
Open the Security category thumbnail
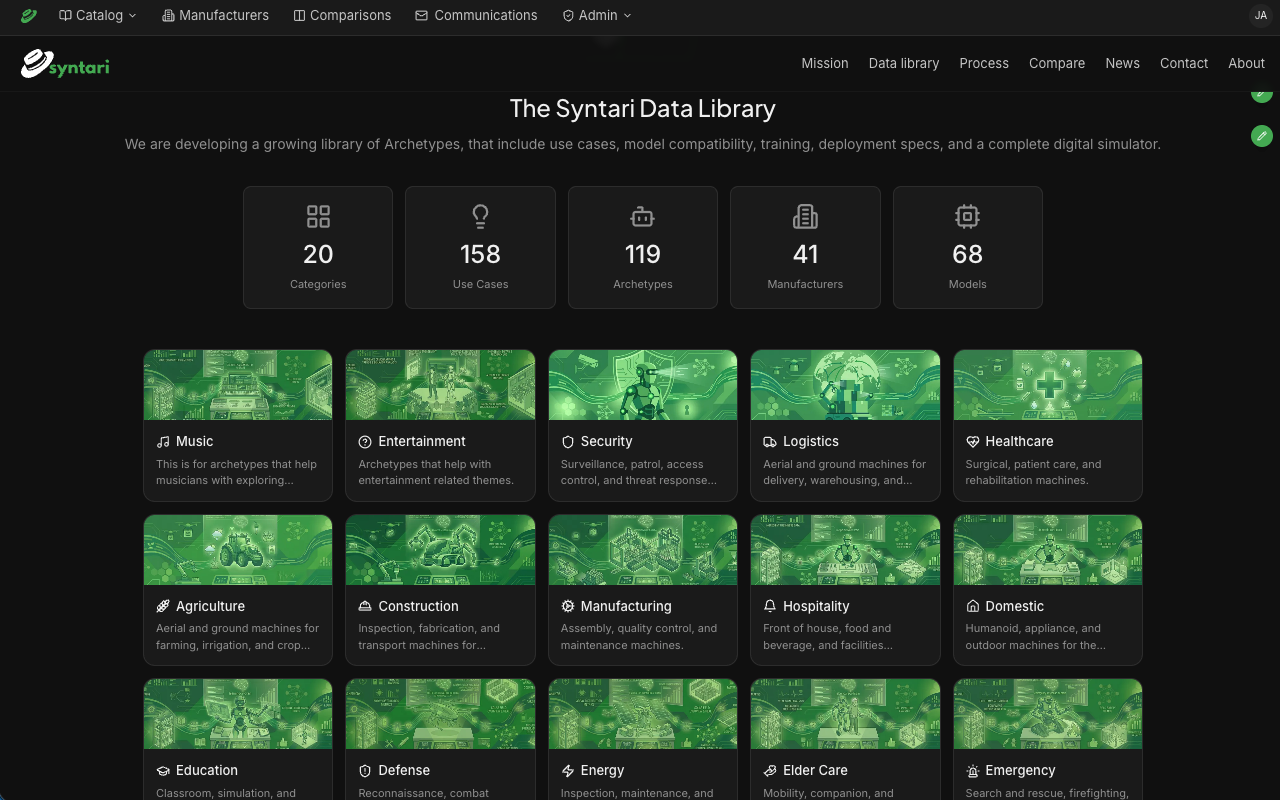(643, 385)
